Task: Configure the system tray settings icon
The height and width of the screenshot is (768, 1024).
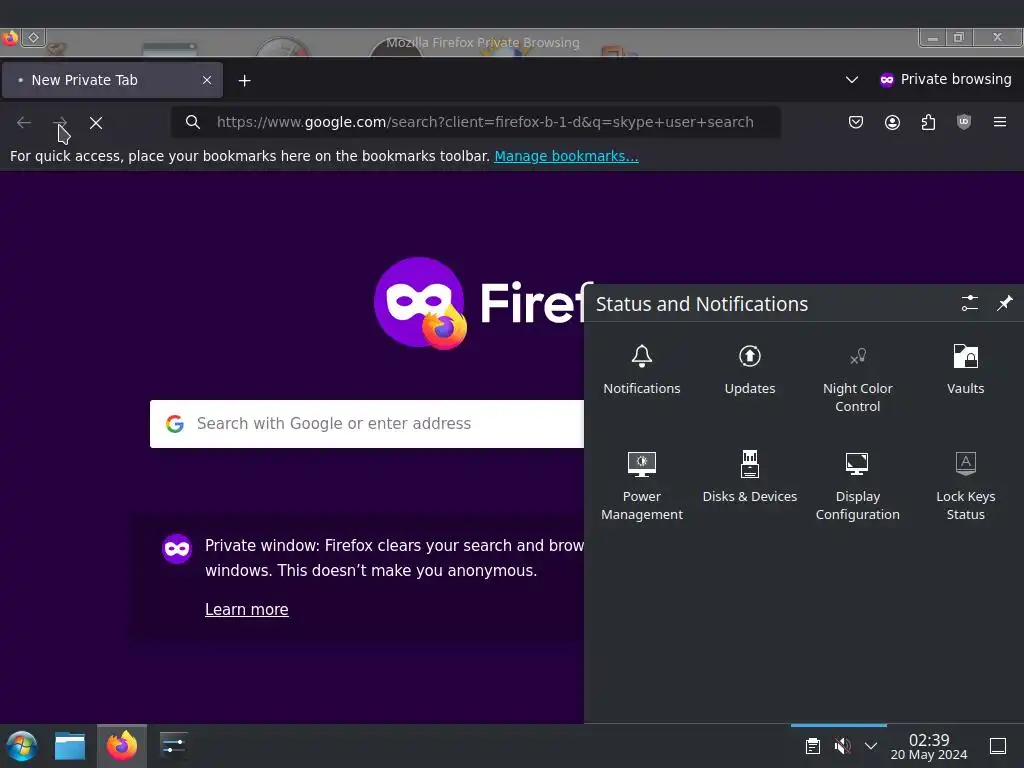Action: (x=969, y=303)
